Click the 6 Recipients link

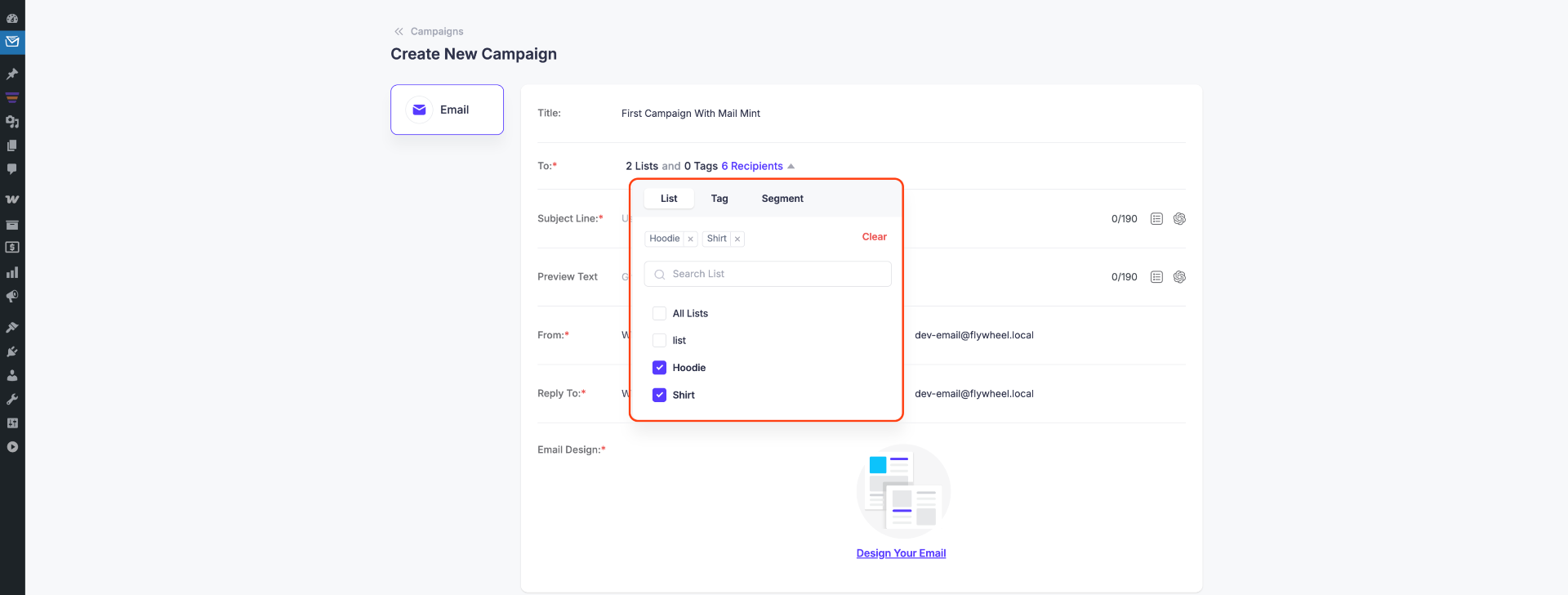coord(752,166)
